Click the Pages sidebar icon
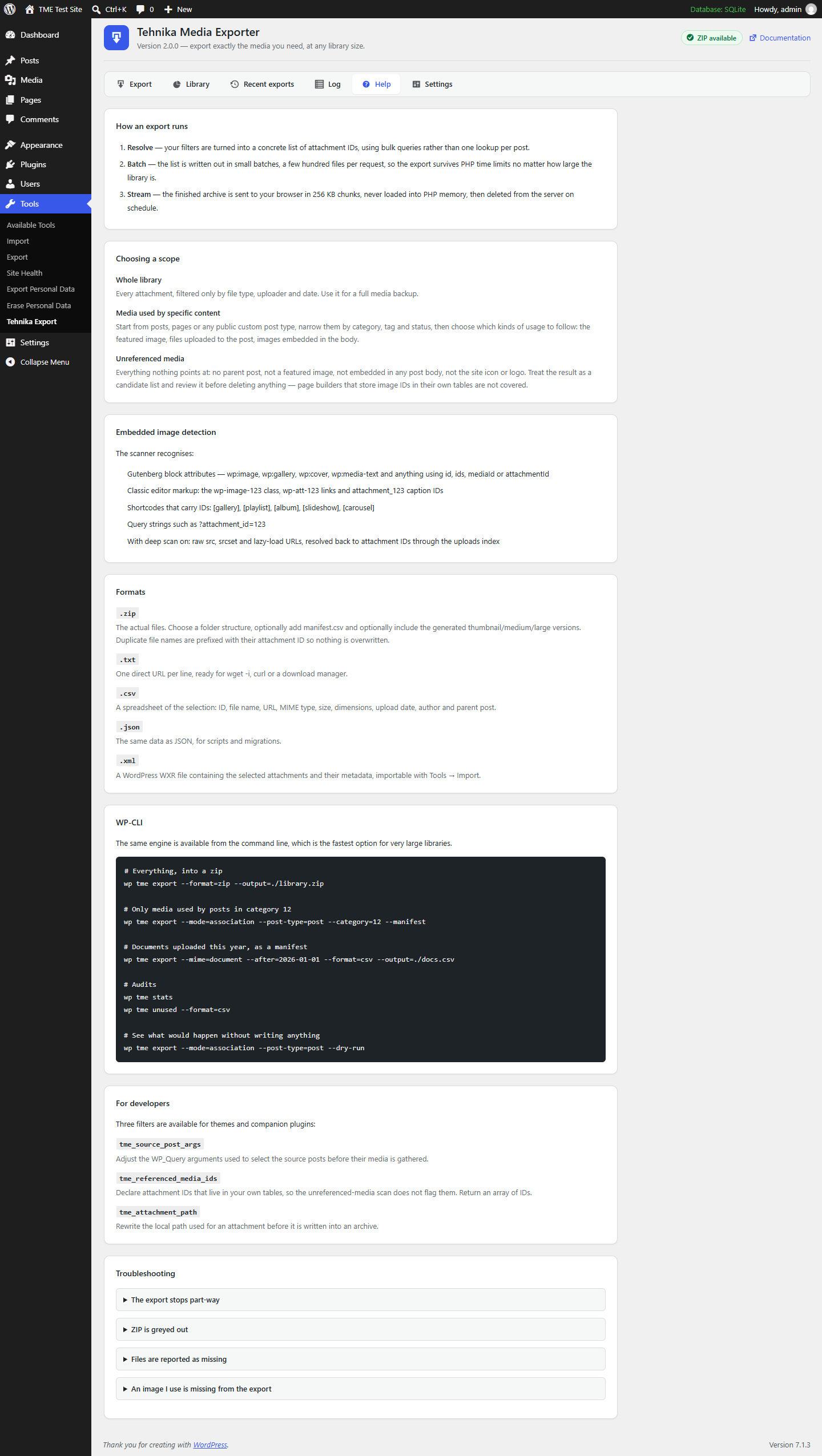Viewport: 822px width, 1456px height. [10, 100]
